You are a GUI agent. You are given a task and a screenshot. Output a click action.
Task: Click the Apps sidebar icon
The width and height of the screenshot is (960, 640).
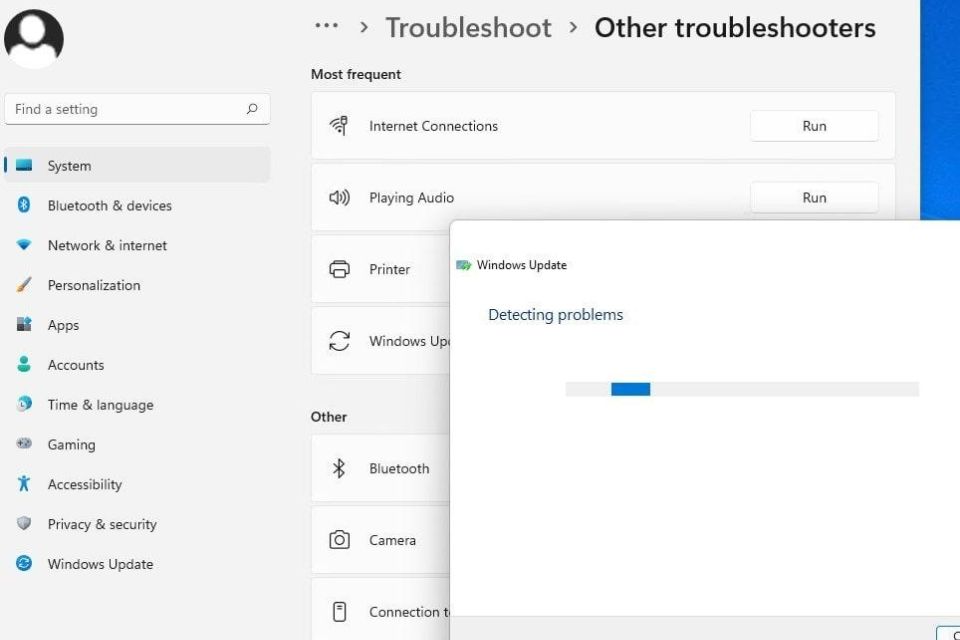pyautogui.click(x=24, y=324)
